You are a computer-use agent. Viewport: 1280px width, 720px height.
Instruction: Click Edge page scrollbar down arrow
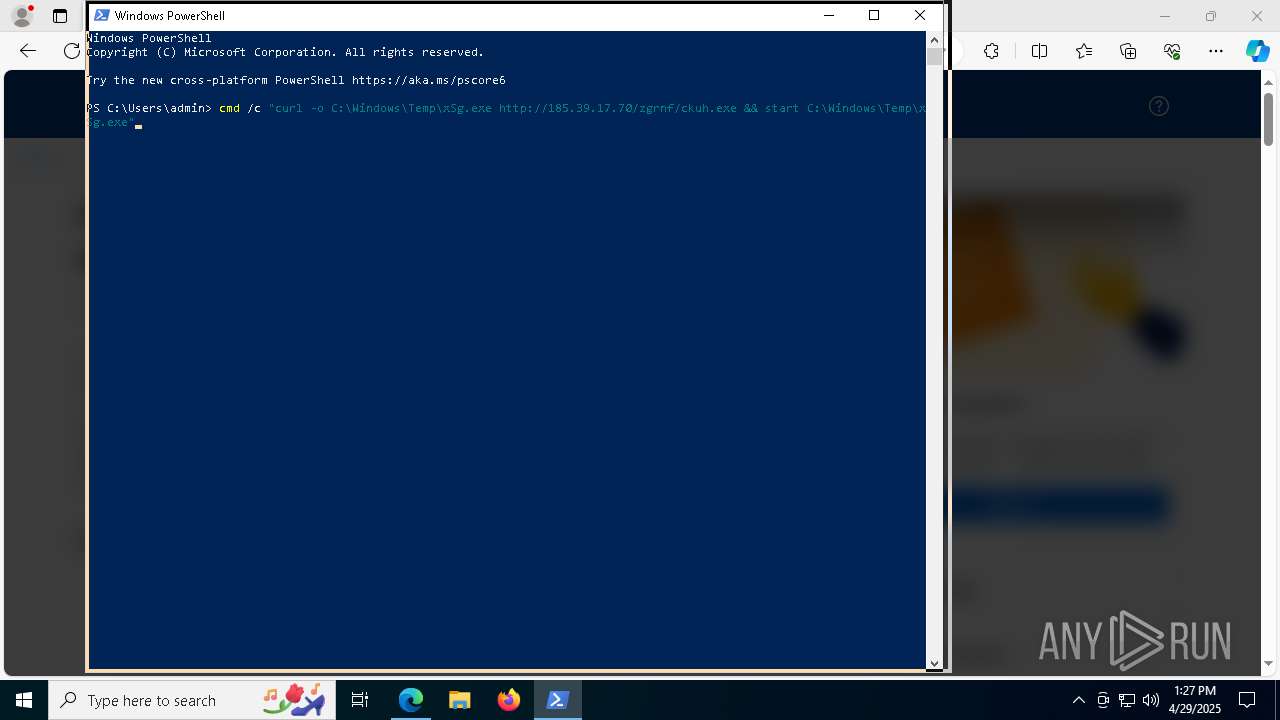(x=1269, y=663)
